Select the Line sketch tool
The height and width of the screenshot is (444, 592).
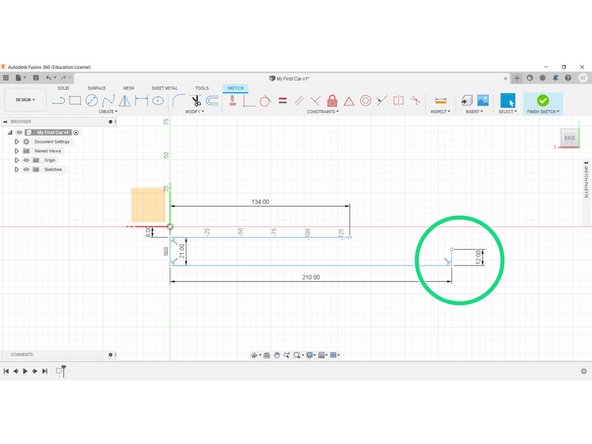pyautogui.click(x=59, y=101)
